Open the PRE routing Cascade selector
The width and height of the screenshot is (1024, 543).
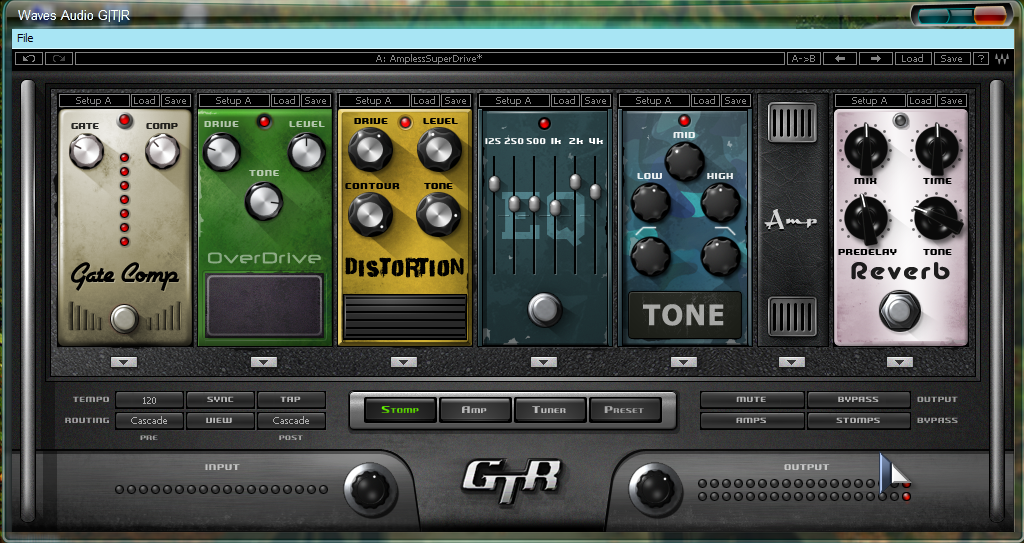(x=149, y=421)
